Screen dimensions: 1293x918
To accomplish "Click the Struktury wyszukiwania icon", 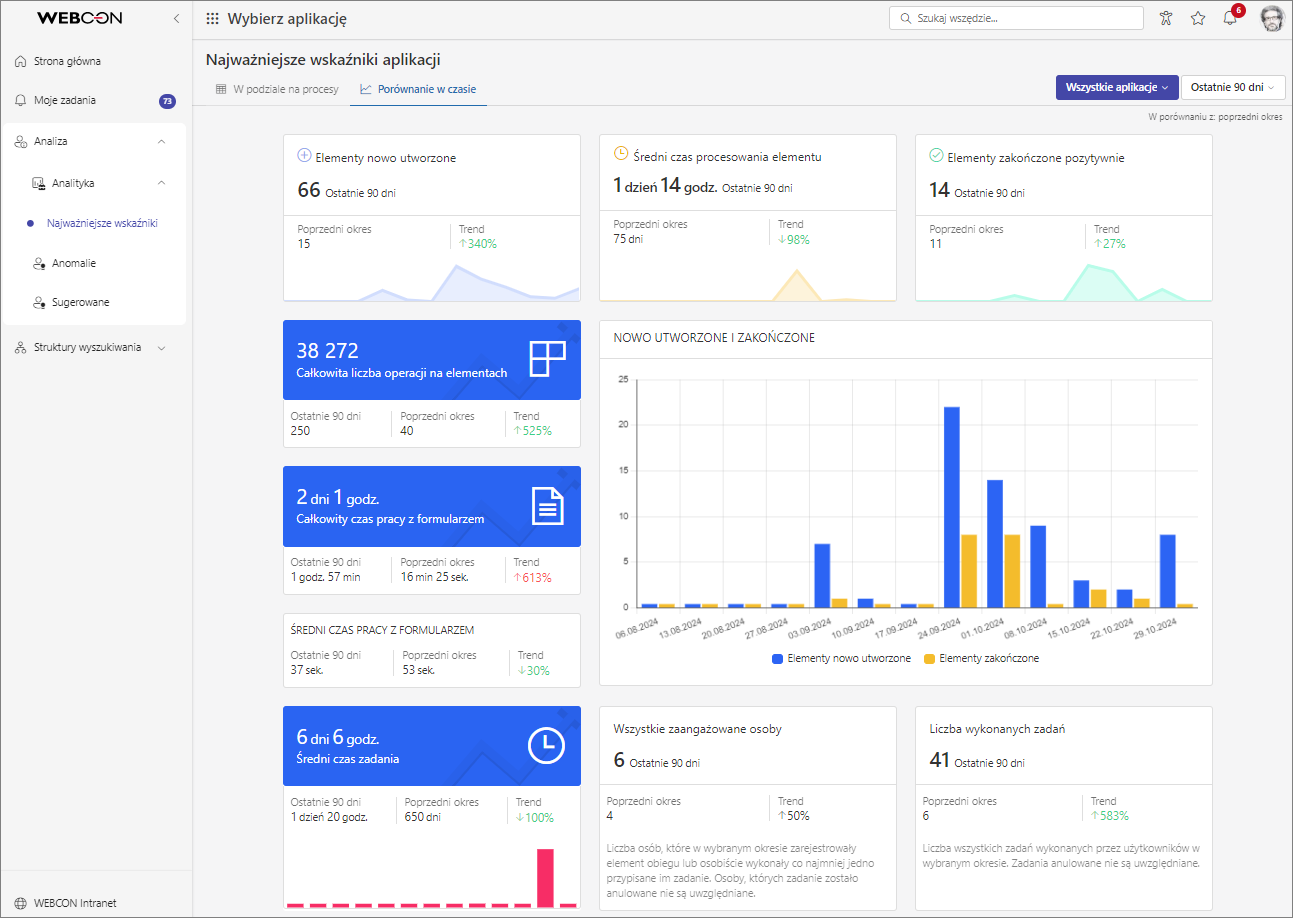I will coord(21,347).
